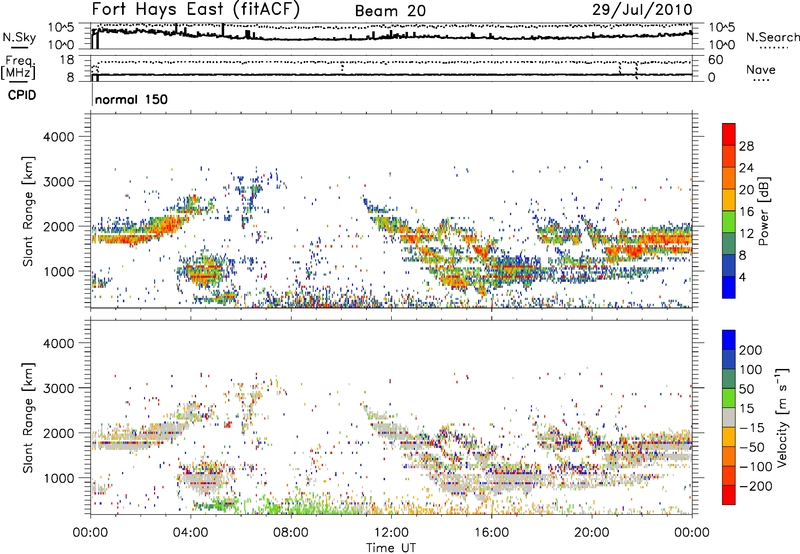This screenshot has width=800, height=554.
Task: Click '4000' on power panel axis
Action: click(59, 137)
